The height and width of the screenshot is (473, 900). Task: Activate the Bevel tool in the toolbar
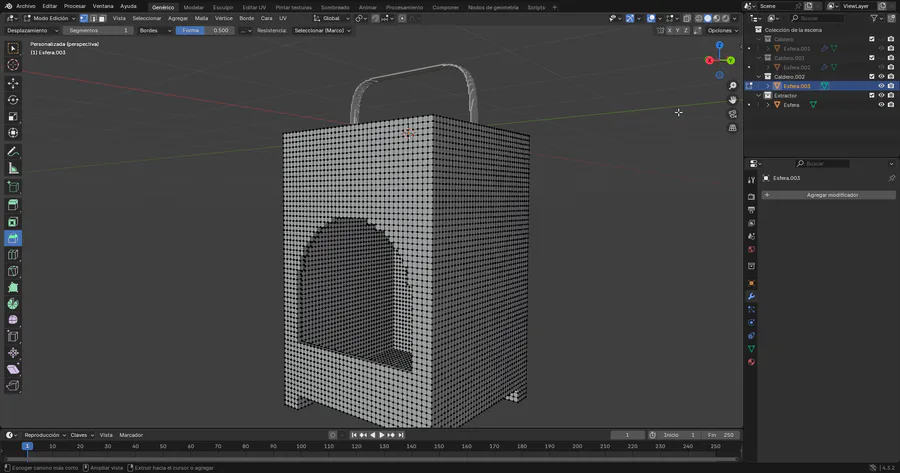(13, 238)
